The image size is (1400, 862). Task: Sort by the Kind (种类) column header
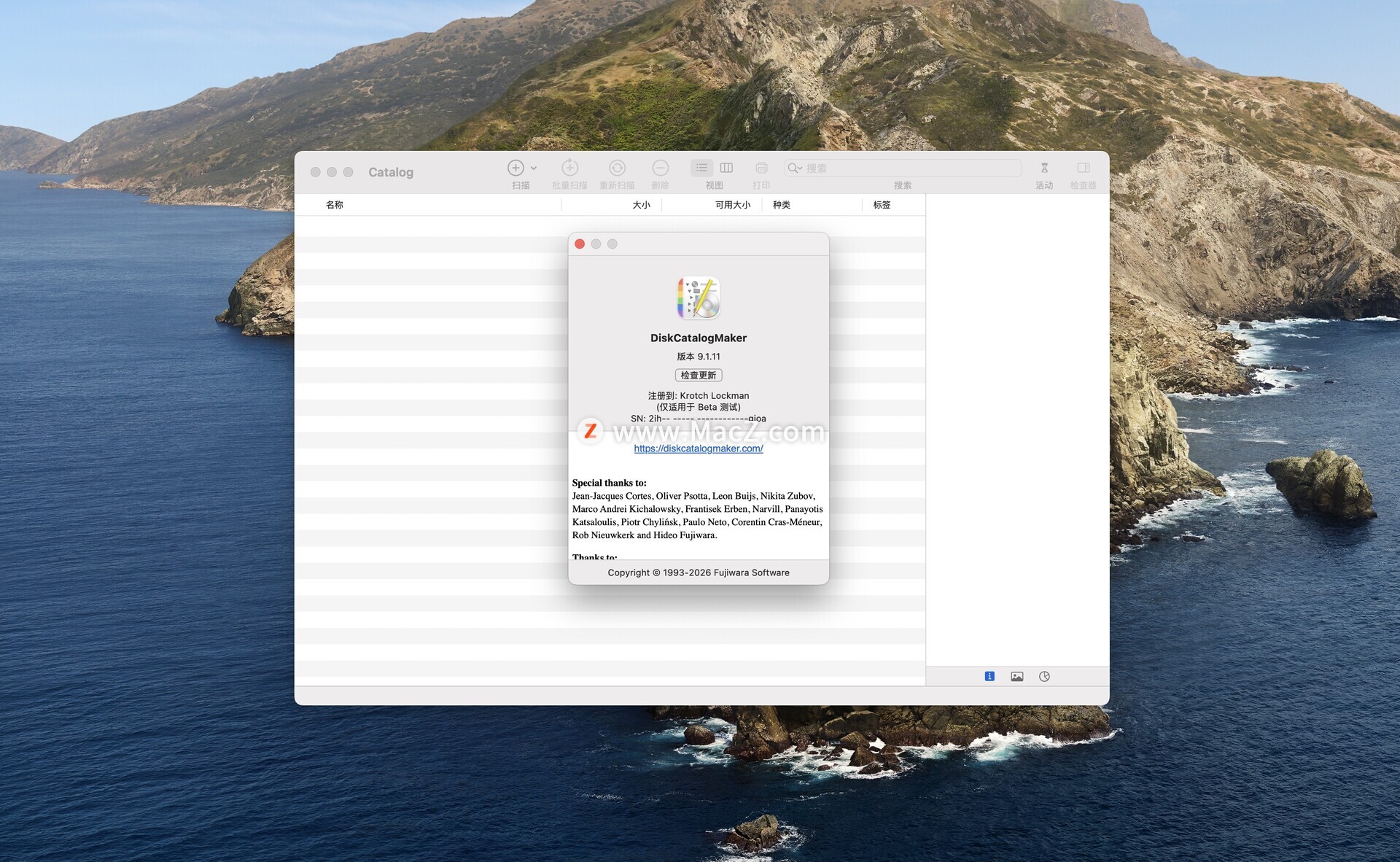782,205
